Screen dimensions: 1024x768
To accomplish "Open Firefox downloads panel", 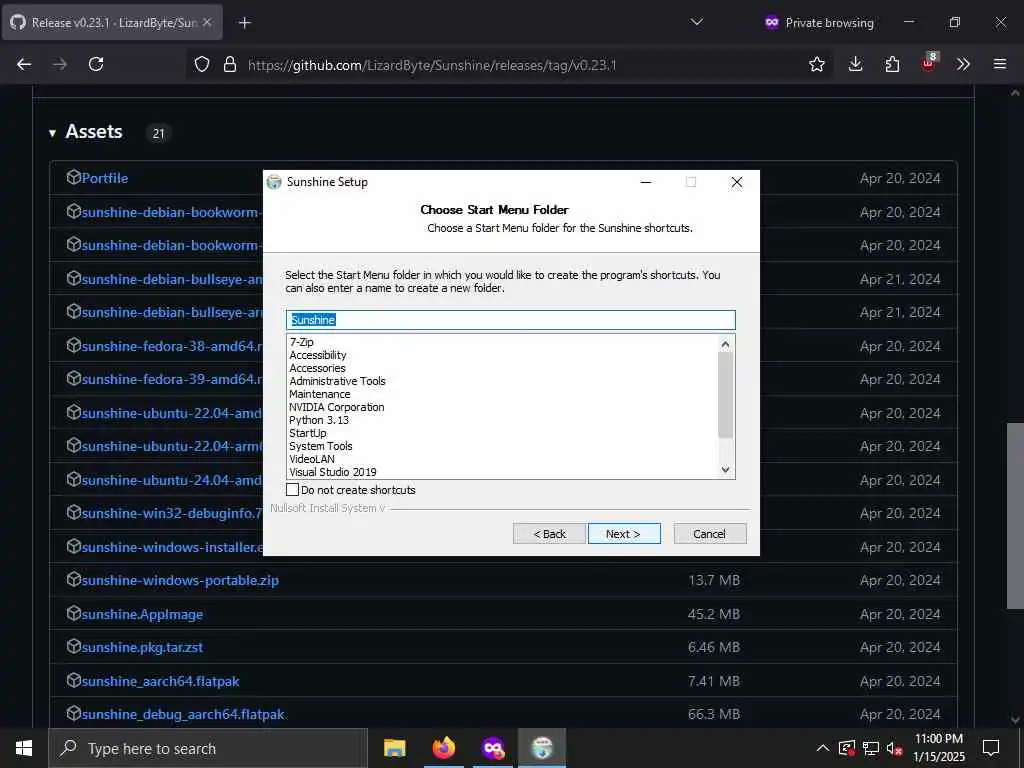I will [856, 64].
